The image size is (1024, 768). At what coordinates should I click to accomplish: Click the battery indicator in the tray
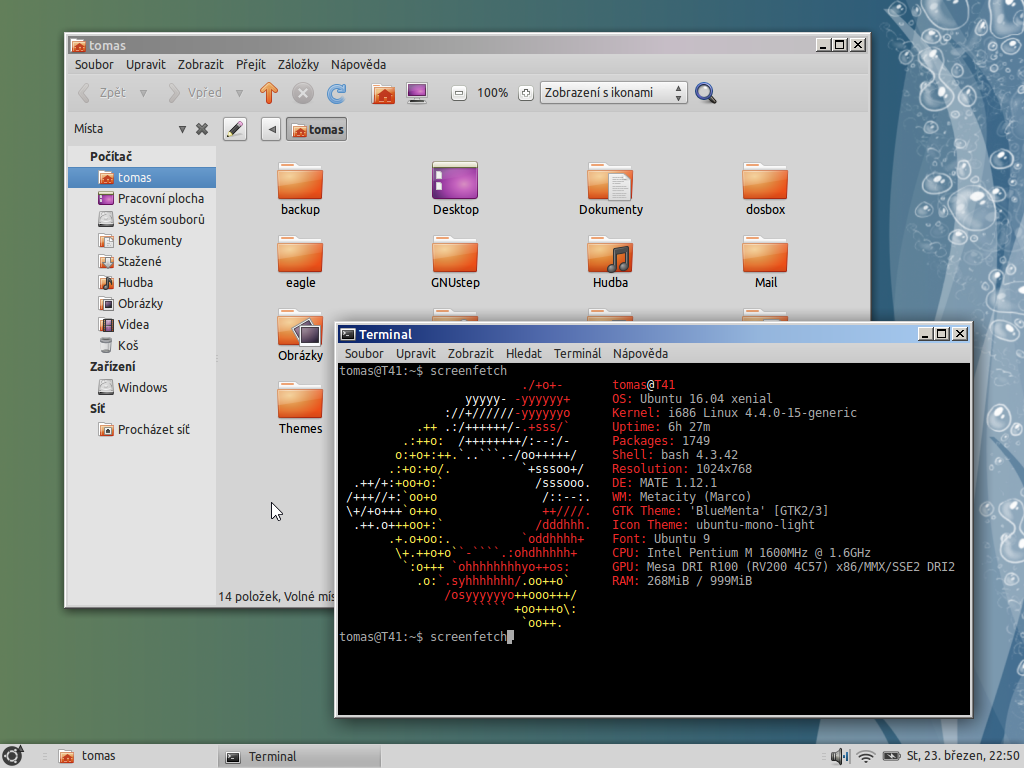click(891, 756)
